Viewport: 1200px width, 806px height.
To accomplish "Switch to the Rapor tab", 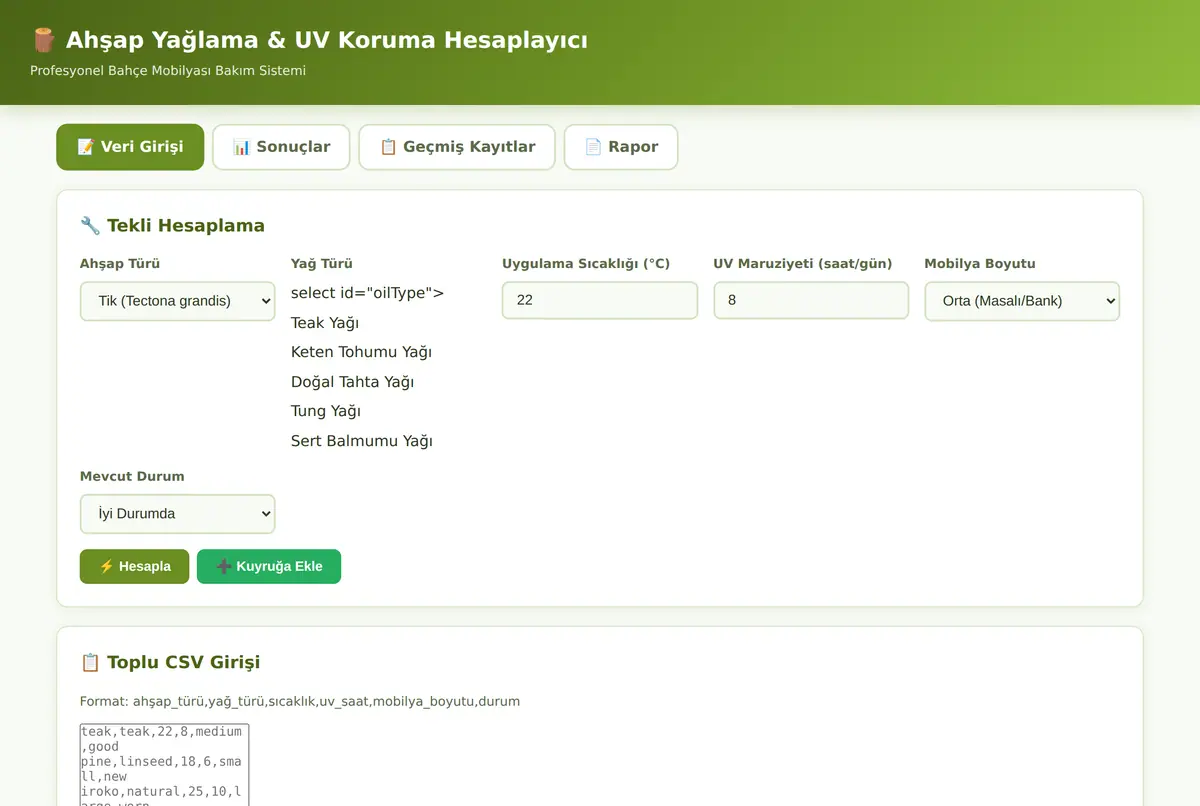I will coord(621,147).
